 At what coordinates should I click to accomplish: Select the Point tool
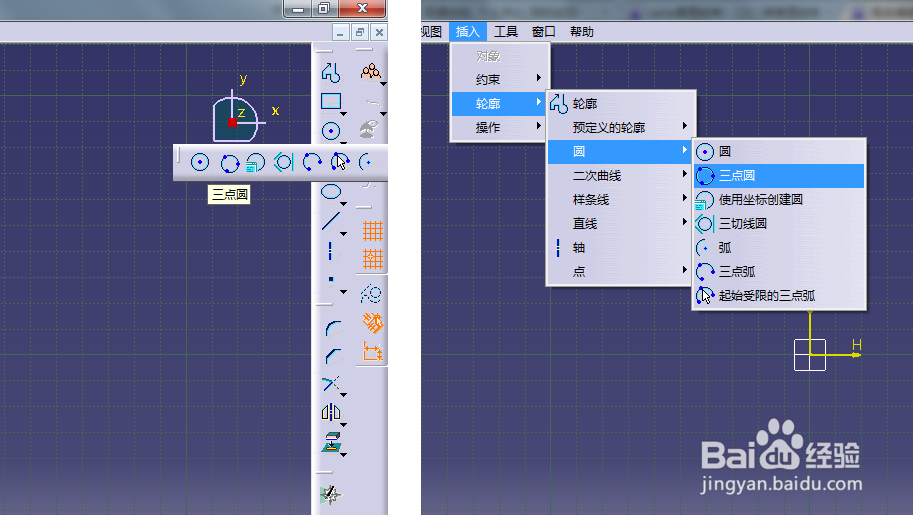tap(331, 280)
